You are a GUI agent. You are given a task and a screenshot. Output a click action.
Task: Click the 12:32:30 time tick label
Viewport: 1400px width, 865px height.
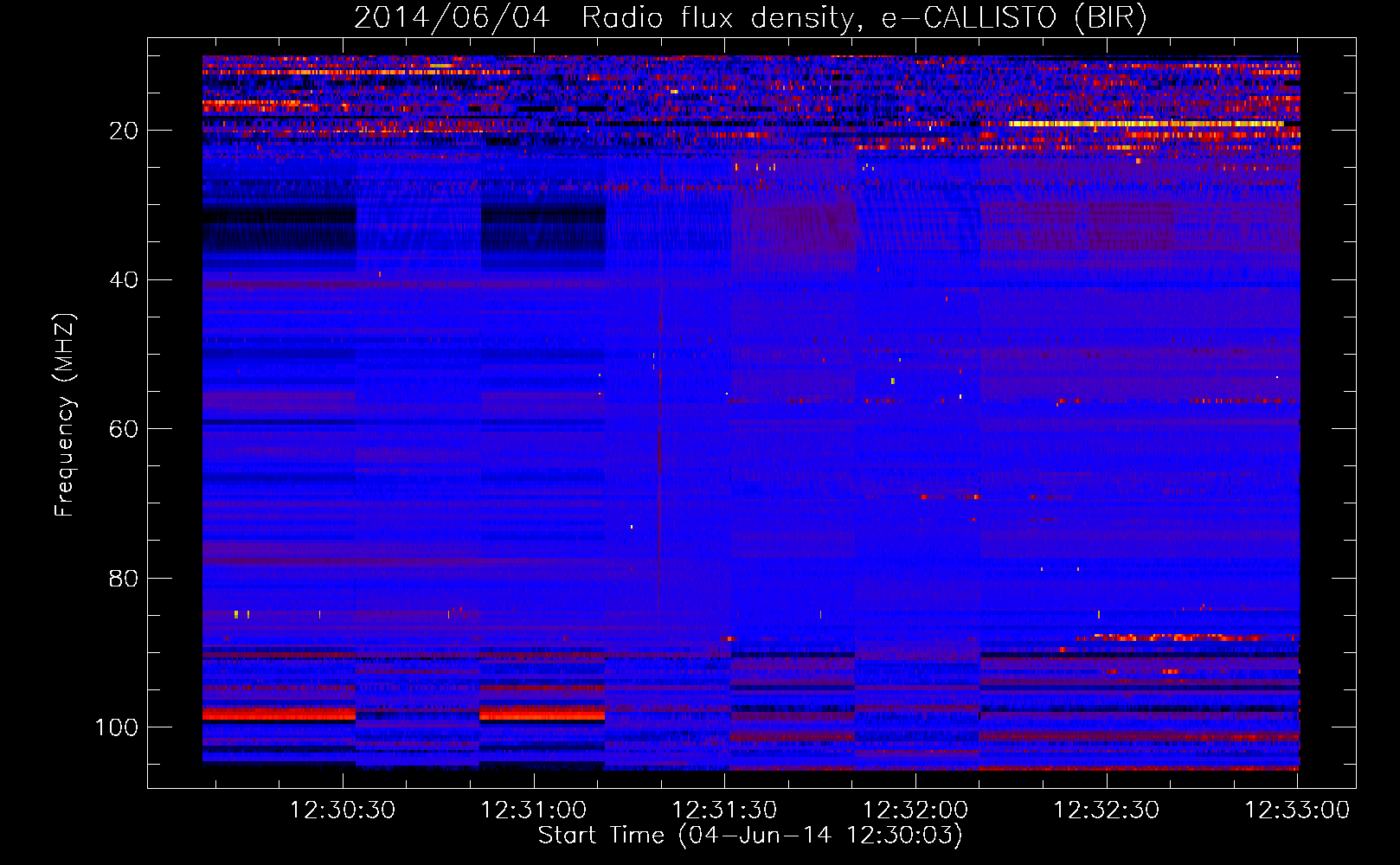[x=1106, y=811]
